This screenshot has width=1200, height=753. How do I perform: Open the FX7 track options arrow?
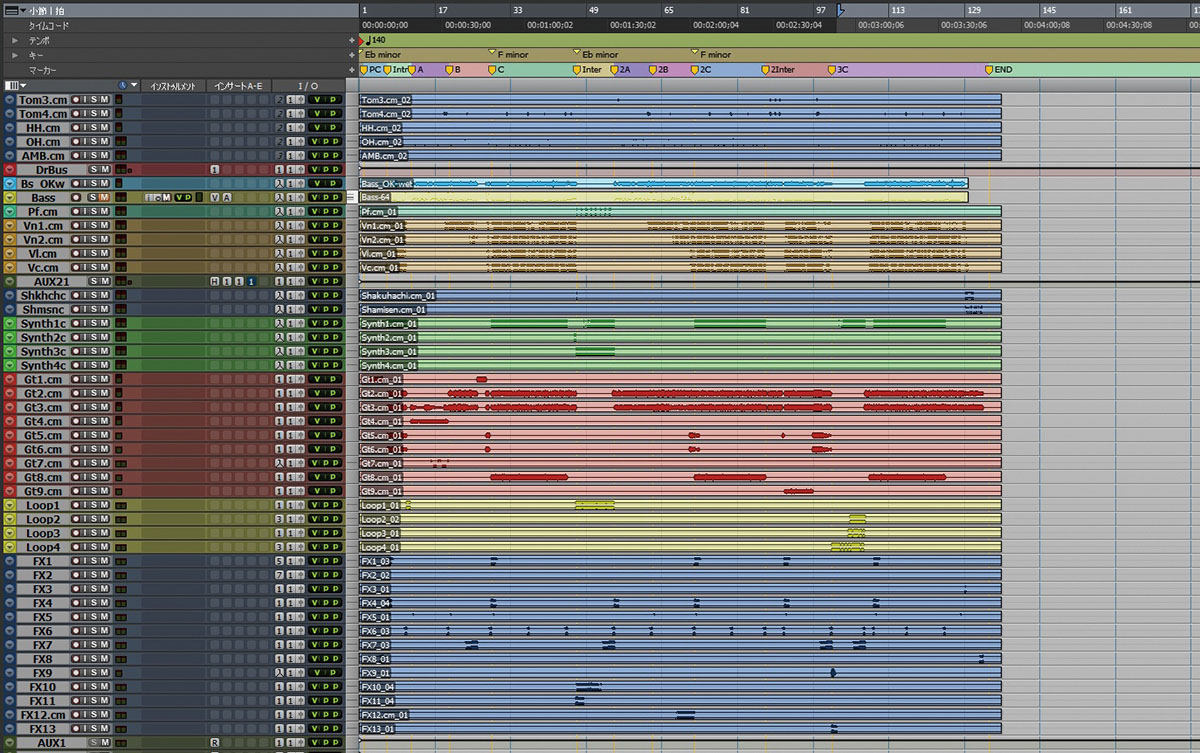[10, 646]
